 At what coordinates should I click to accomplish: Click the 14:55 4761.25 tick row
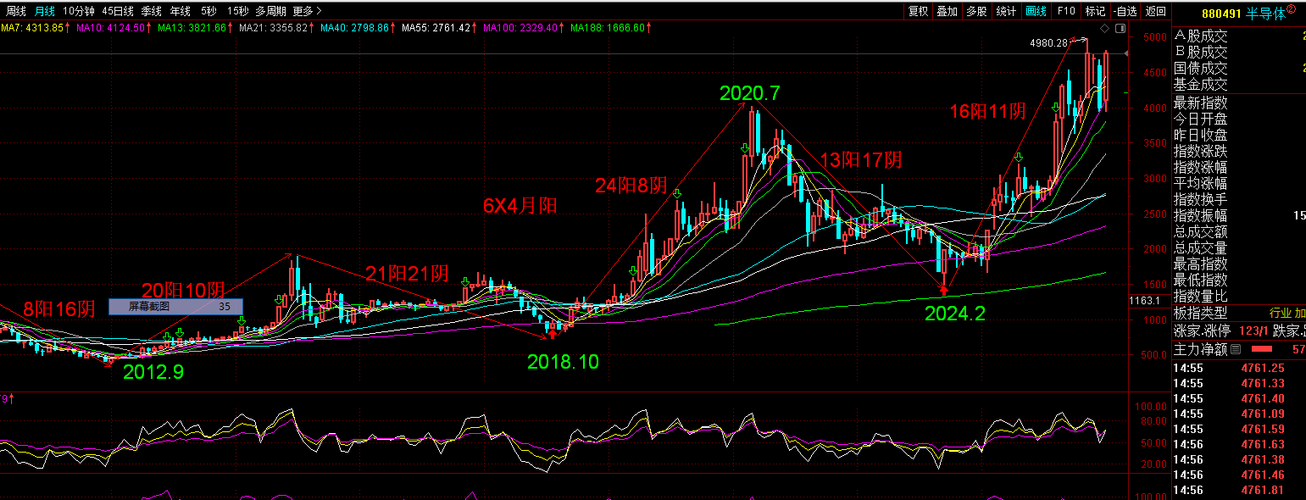tap(1239, 368)
